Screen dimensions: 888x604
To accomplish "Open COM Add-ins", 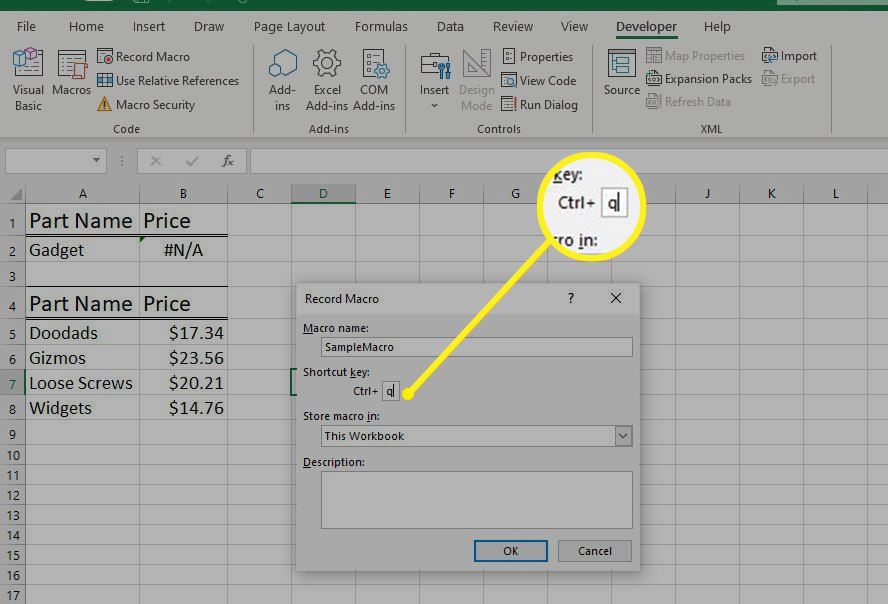I will point(374,80).
